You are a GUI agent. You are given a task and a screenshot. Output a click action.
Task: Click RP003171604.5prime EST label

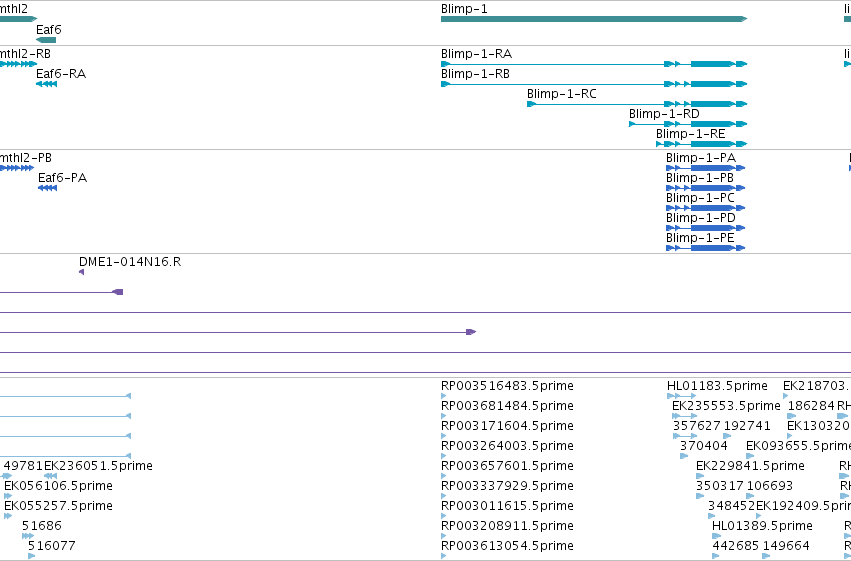[x=507, y=426]
